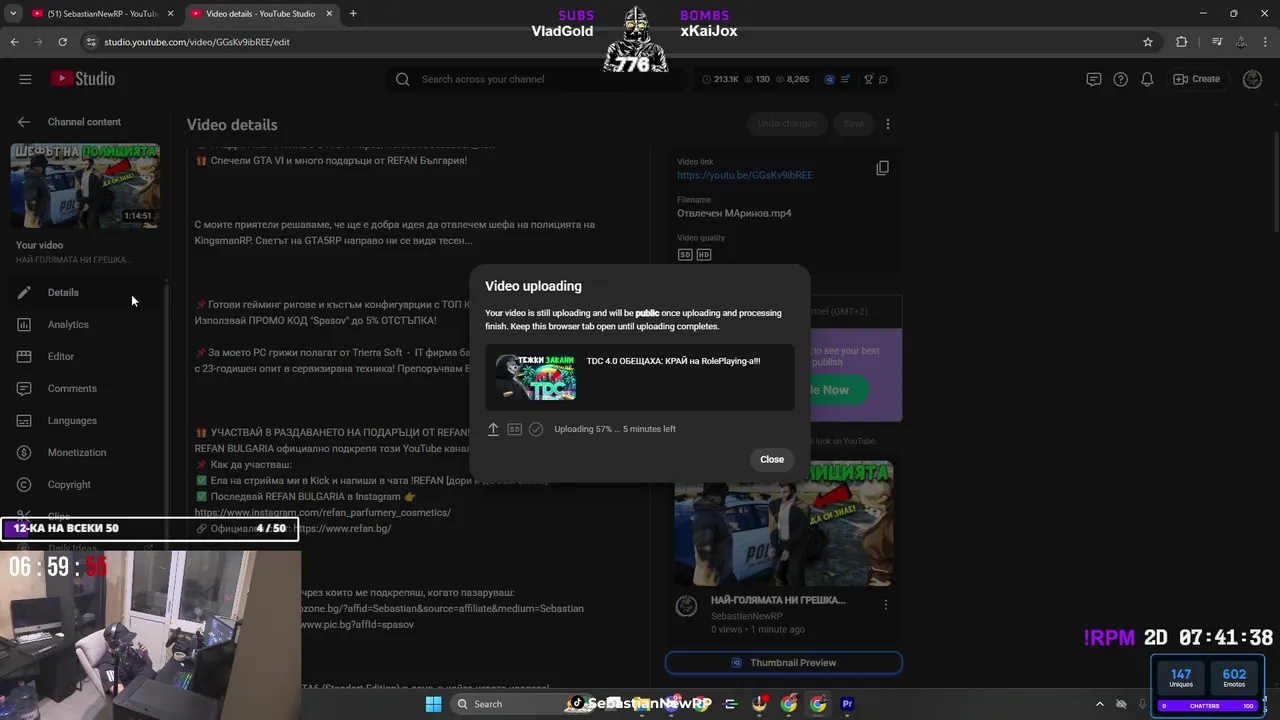Open the notifications bell
Screen dimensions: 1280x720
click(1148, 79)
